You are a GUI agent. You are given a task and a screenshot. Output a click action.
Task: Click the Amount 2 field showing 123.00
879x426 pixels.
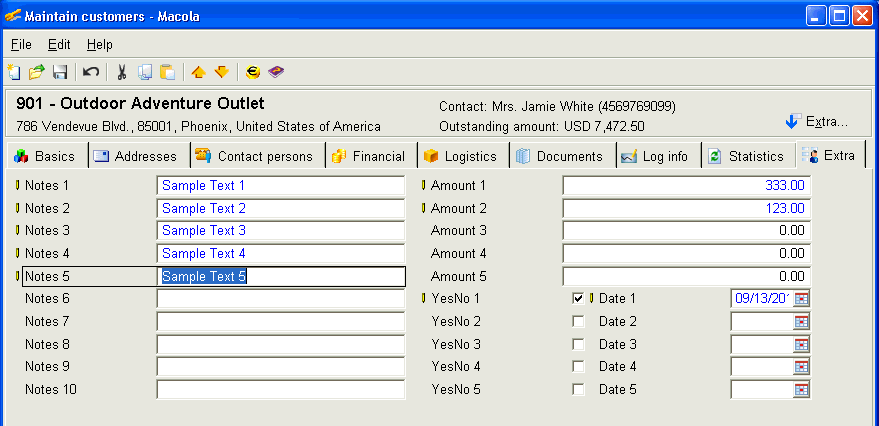point(687,209)
